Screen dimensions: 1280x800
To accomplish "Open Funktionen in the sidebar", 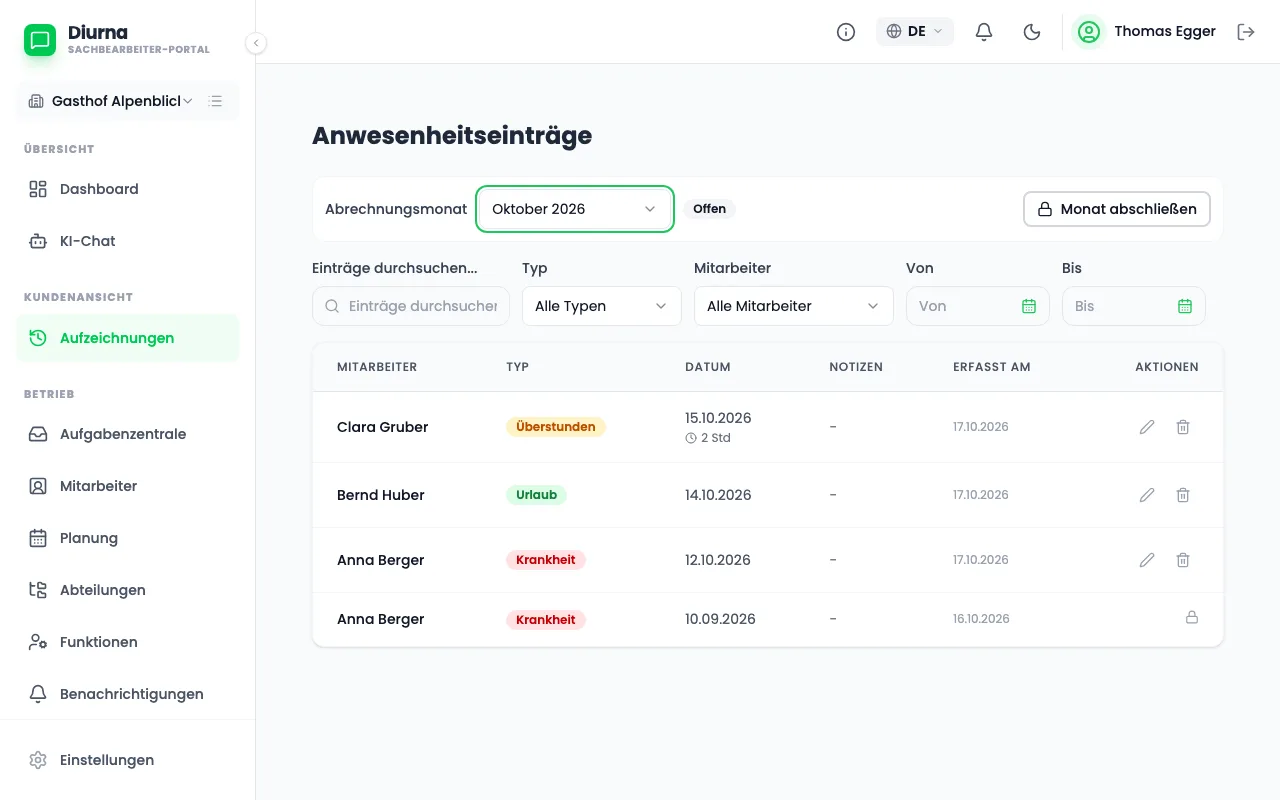I will coord(128,642).
